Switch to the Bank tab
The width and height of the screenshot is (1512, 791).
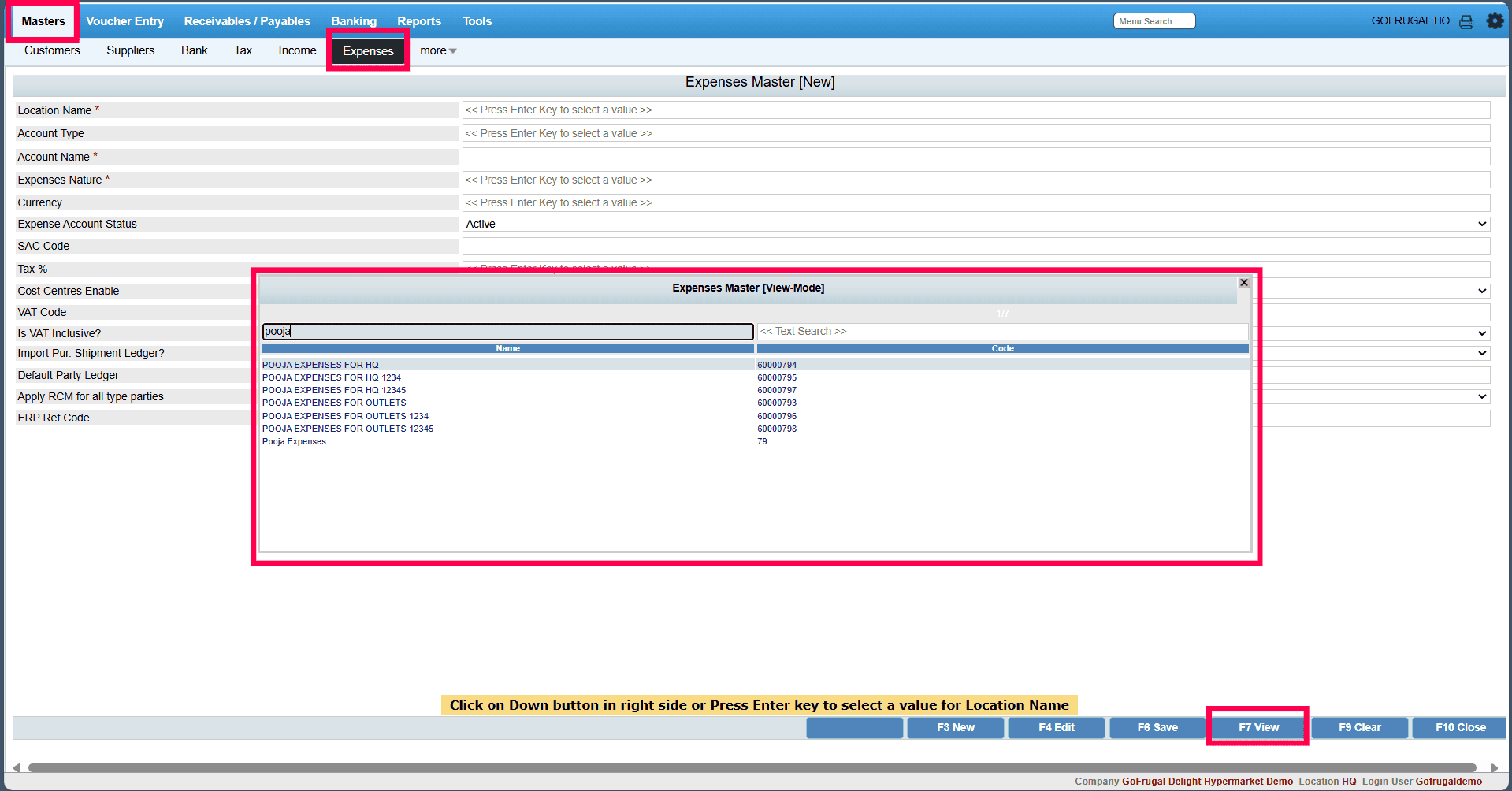click(195, 50)
